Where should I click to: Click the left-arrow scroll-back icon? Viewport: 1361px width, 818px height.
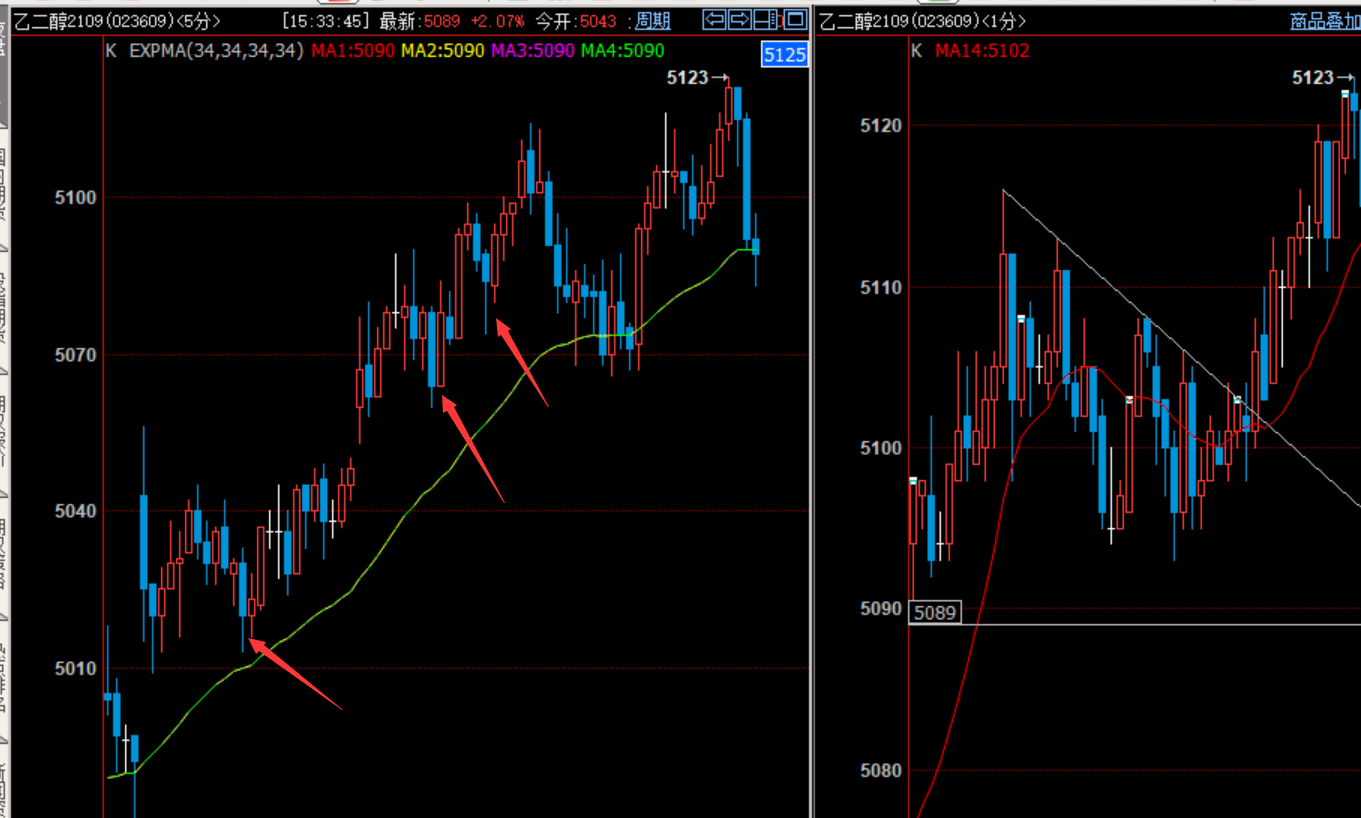tap(714, 20)
